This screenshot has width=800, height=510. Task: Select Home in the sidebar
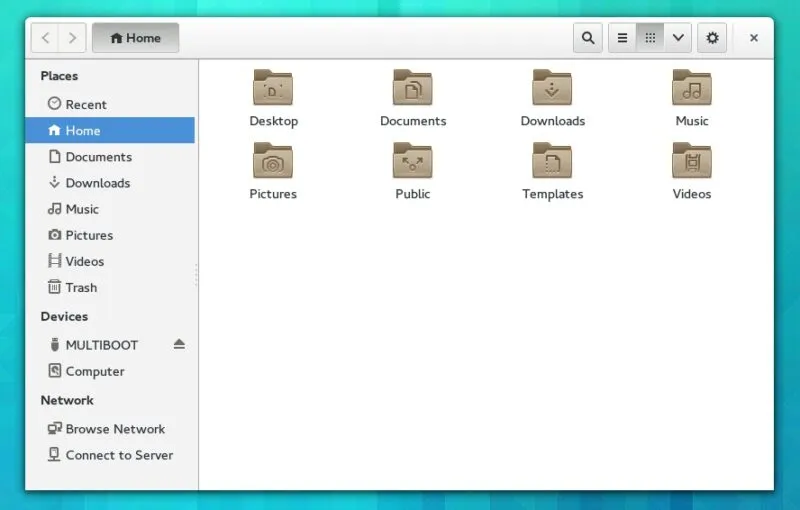(110, 130)
